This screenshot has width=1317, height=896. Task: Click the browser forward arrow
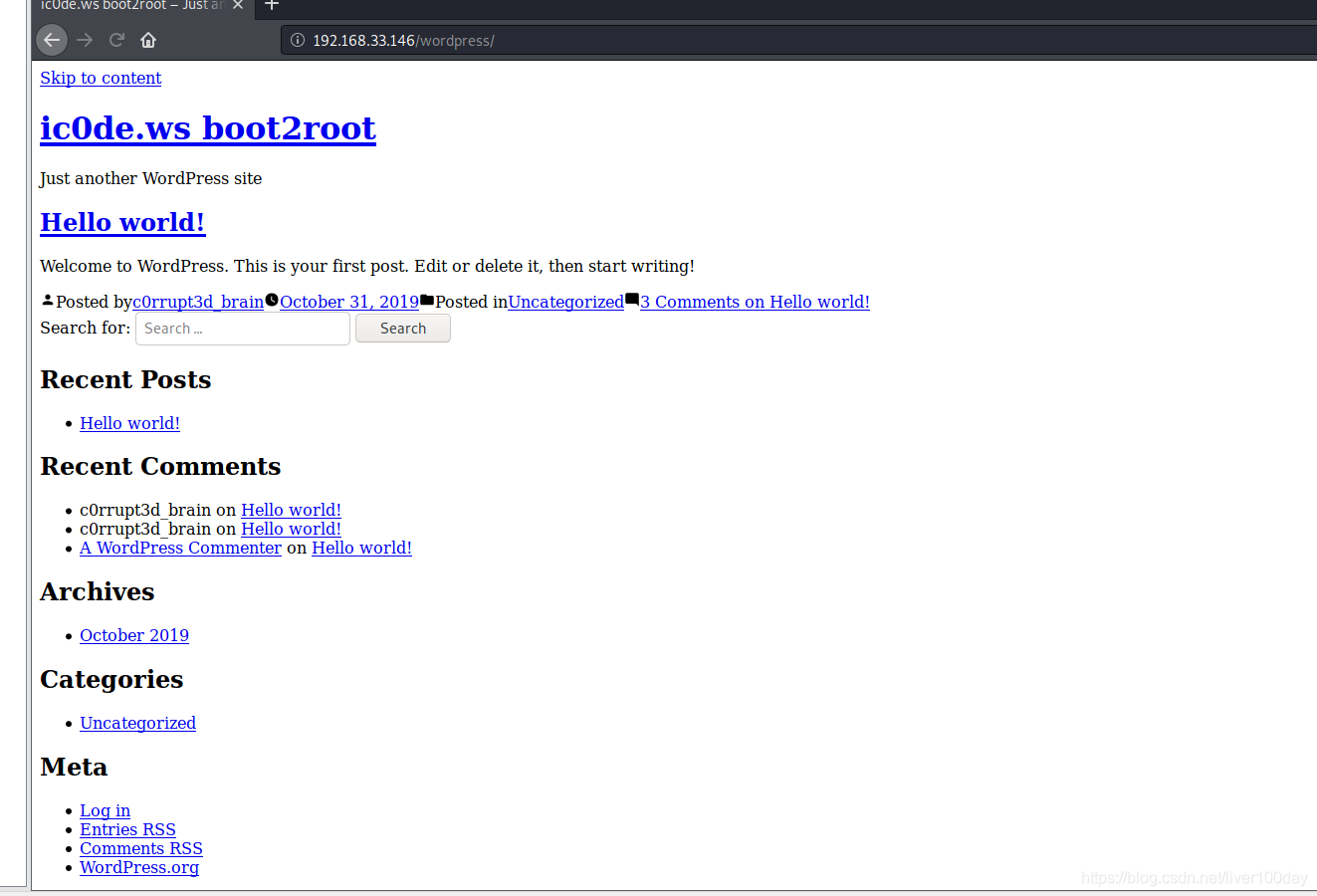(85, 40)
